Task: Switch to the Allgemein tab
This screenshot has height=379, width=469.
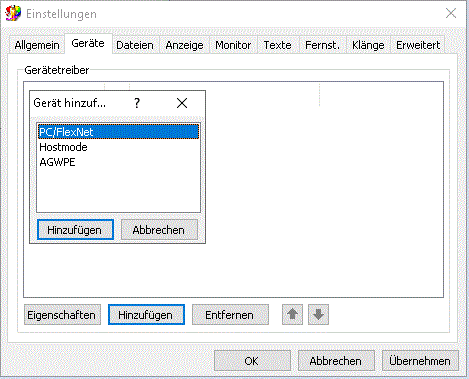Action: 37,45
